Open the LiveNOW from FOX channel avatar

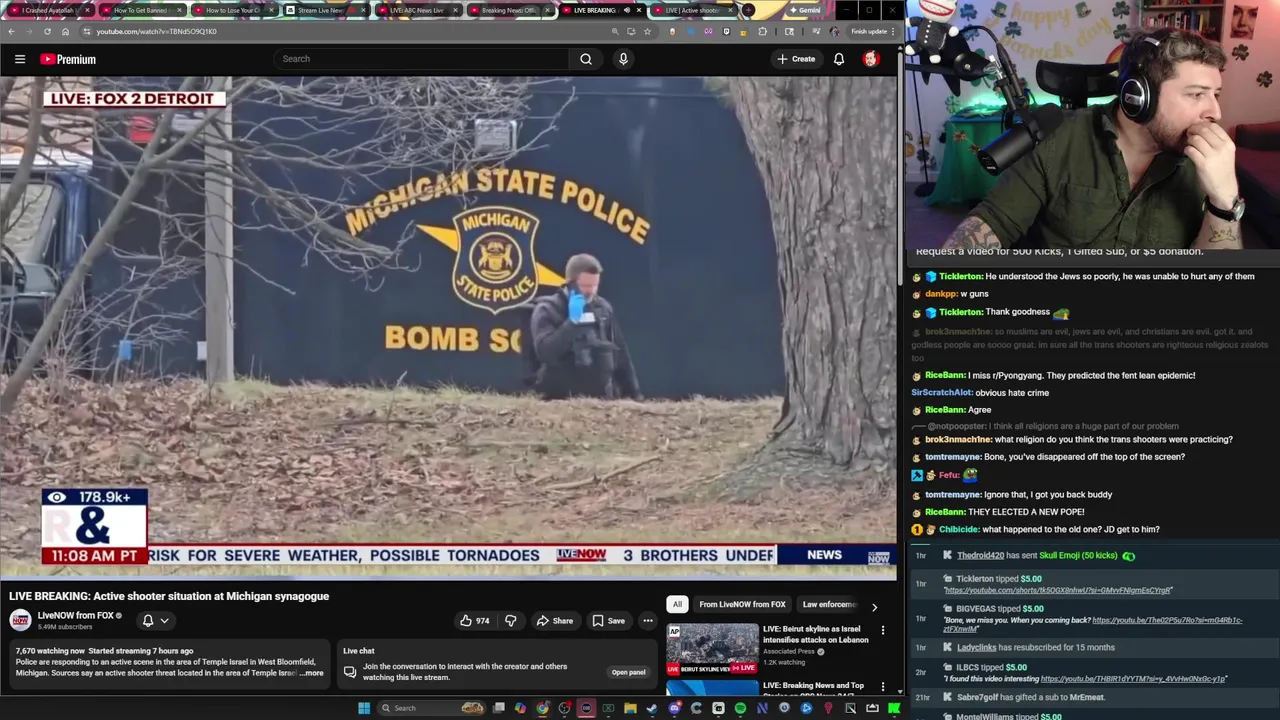pos(20,620)
